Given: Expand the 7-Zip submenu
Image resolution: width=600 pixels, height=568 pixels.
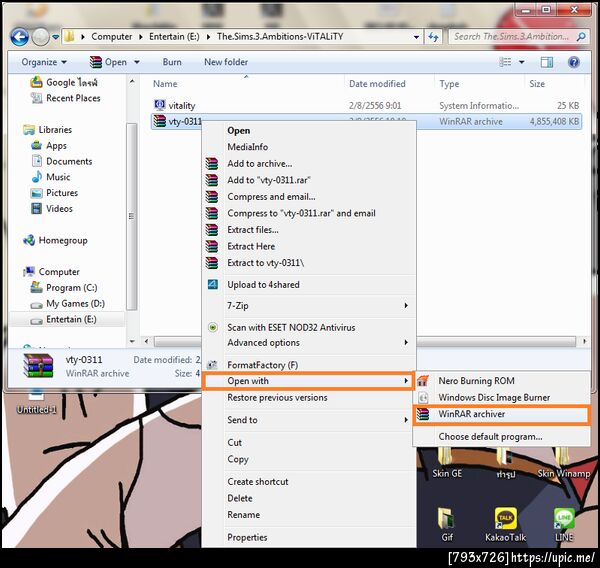Looking at the screenshot, I should click(308, 305).
